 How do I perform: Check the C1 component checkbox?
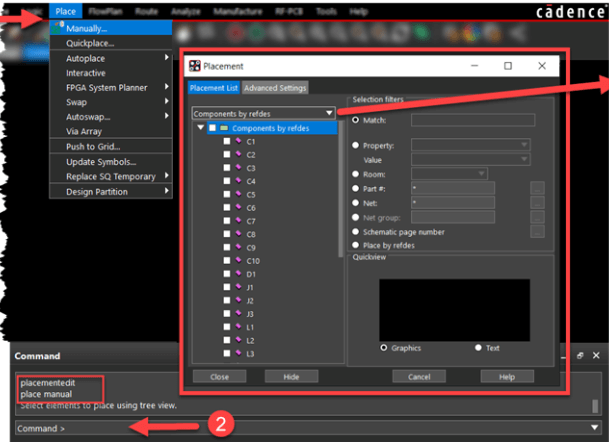[x=226, y=142]
